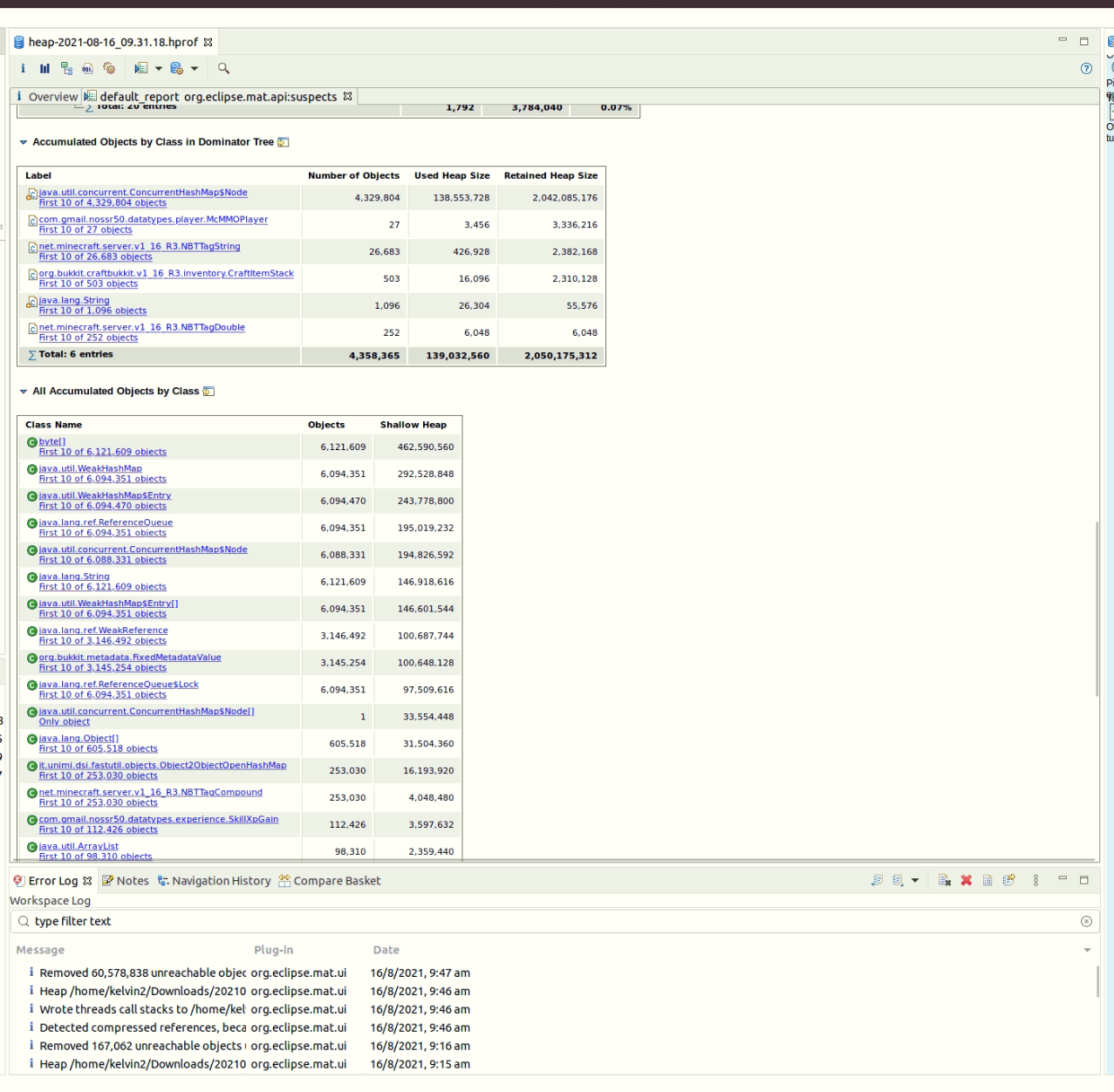Open Import Log dropdown arrow in Error Log

click(915, 880)
